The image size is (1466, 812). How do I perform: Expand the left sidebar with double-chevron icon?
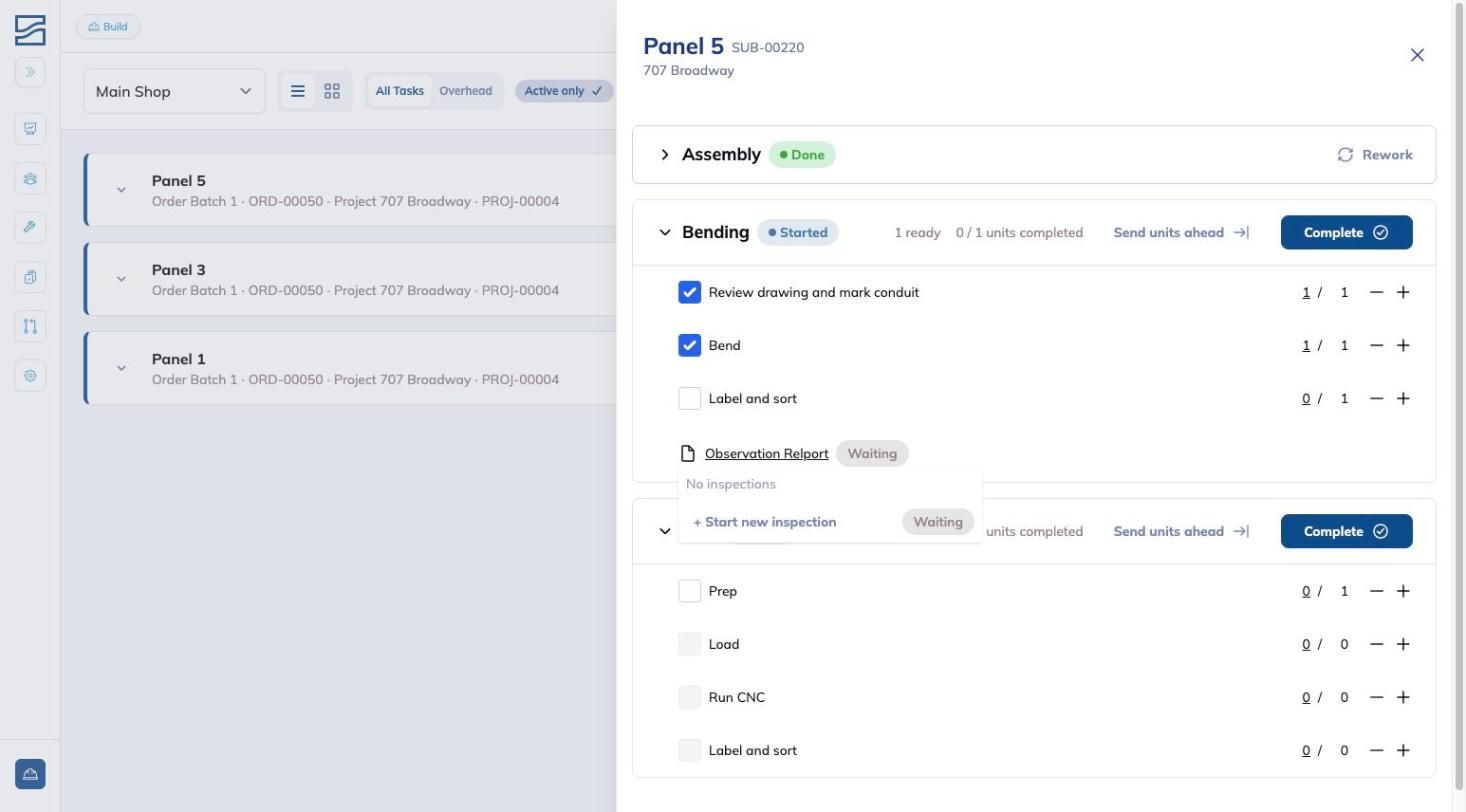[30, 72]
